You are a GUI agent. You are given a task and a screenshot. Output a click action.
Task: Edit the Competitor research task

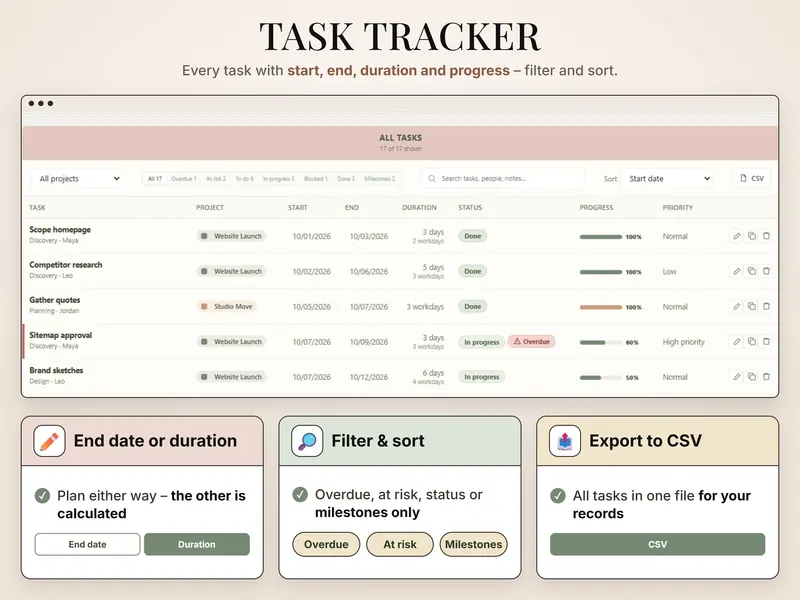[737, 271]
